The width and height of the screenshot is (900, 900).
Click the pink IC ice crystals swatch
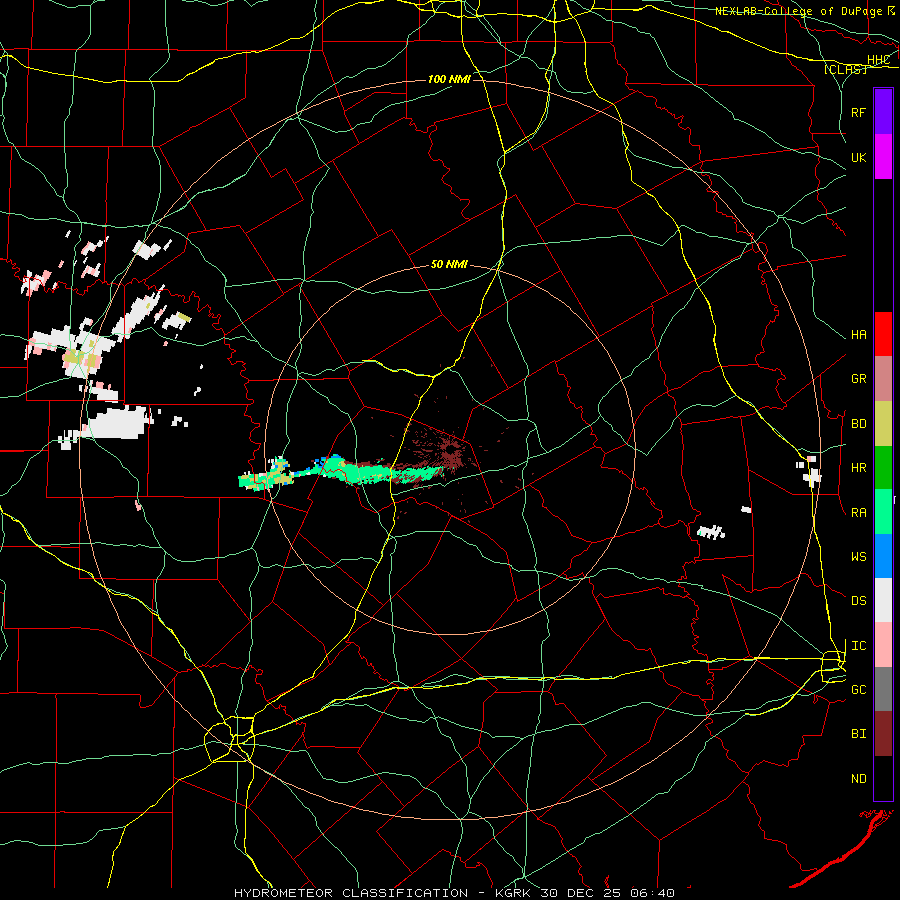(x=883, y=645)
